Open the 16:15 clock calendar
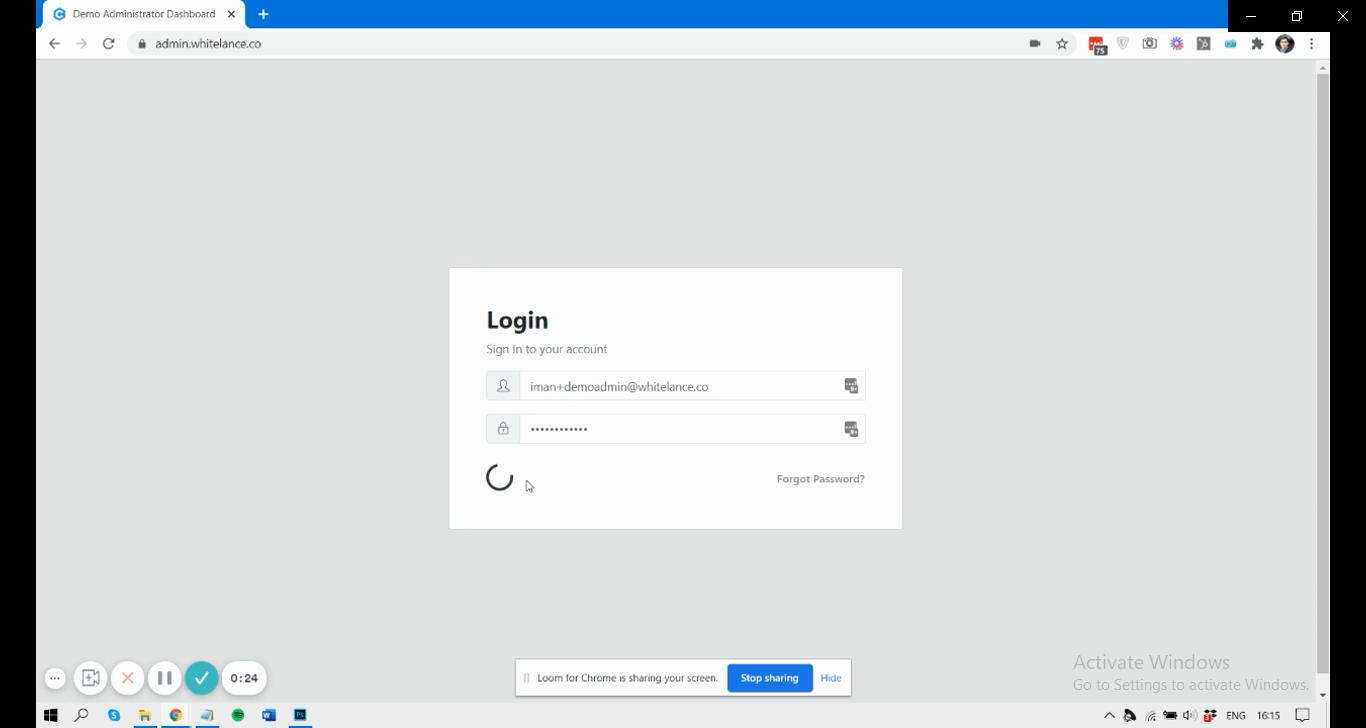The height and width of the screenshot is (728, 1366). click(x=1269, y=715)
